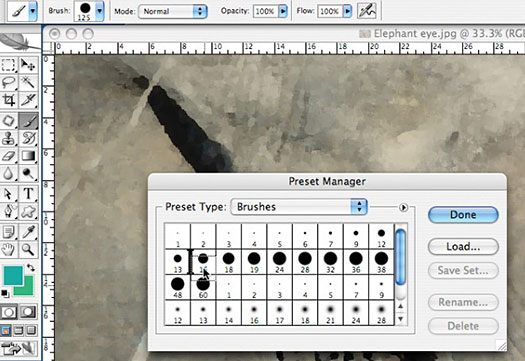The height and width of the screenshot is (361, 525).
Task: Switch to Standard editing mode
Action: [x=9, y=312]
